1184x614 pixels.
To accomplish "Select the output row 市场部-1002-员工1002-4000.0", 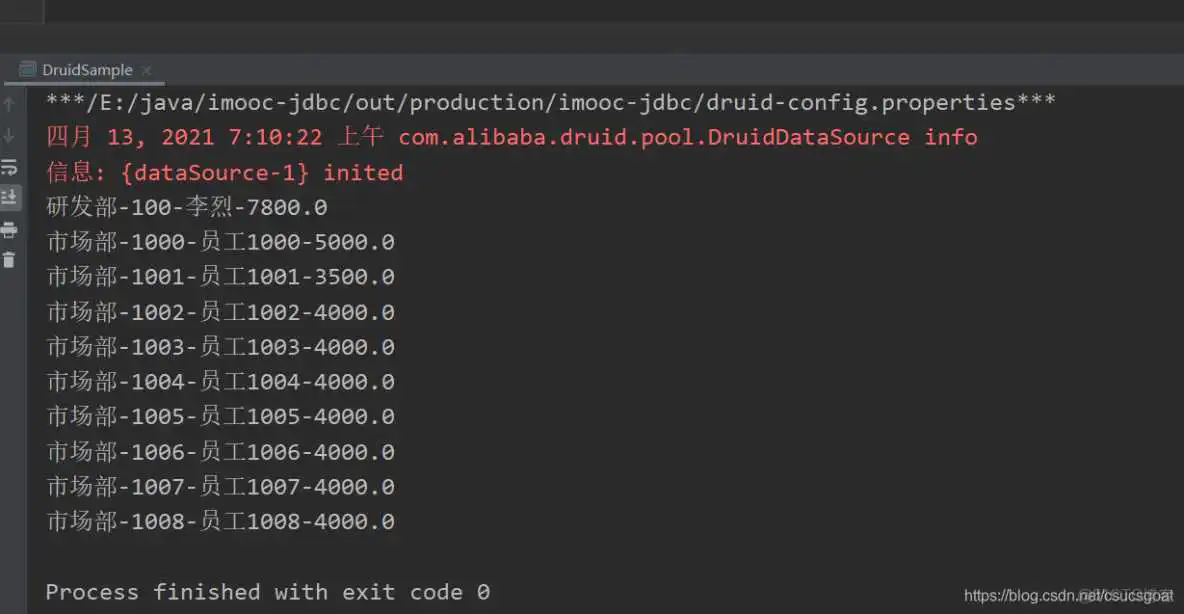I will click(x=220, y=312).
